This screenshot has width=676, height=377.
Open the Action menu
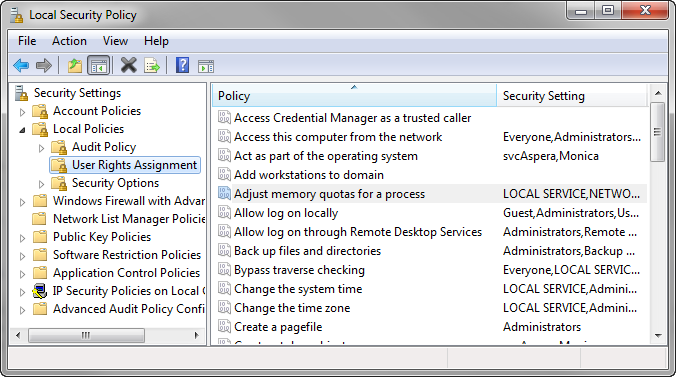coord(69,41)
